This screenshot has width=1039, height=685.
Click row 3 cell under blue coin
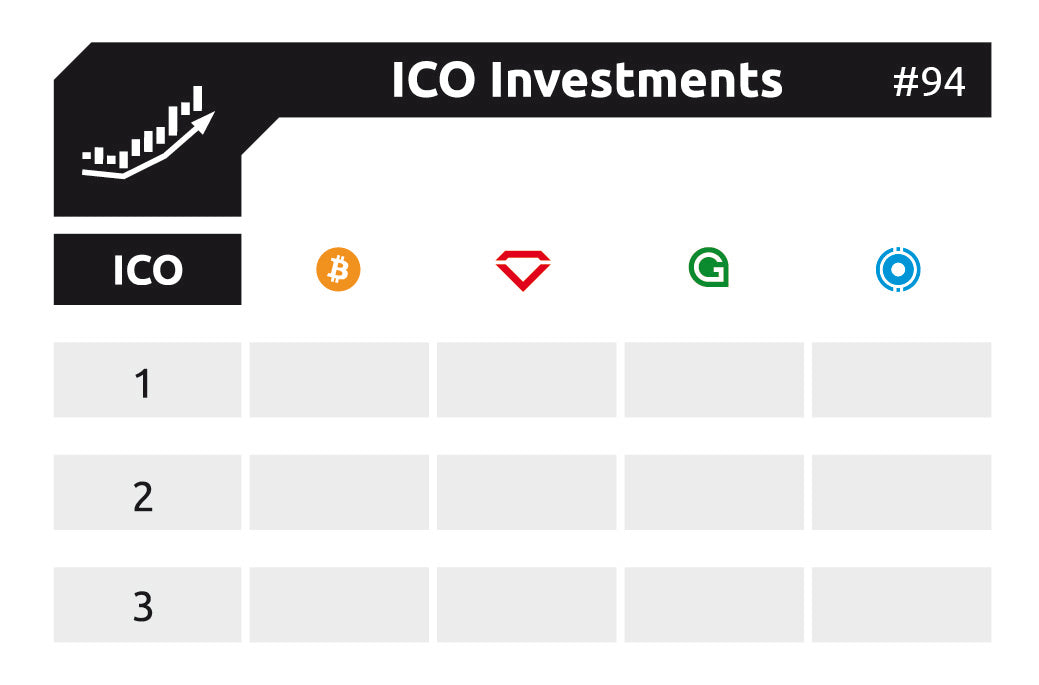(x=901, y=605)
